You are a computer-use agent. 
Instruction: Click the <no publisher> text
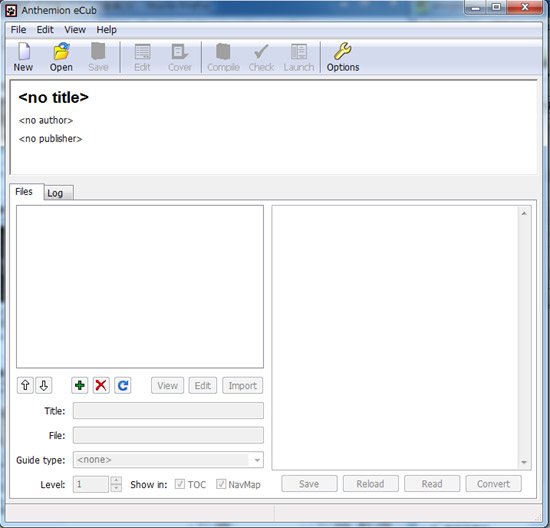point(51,139)
